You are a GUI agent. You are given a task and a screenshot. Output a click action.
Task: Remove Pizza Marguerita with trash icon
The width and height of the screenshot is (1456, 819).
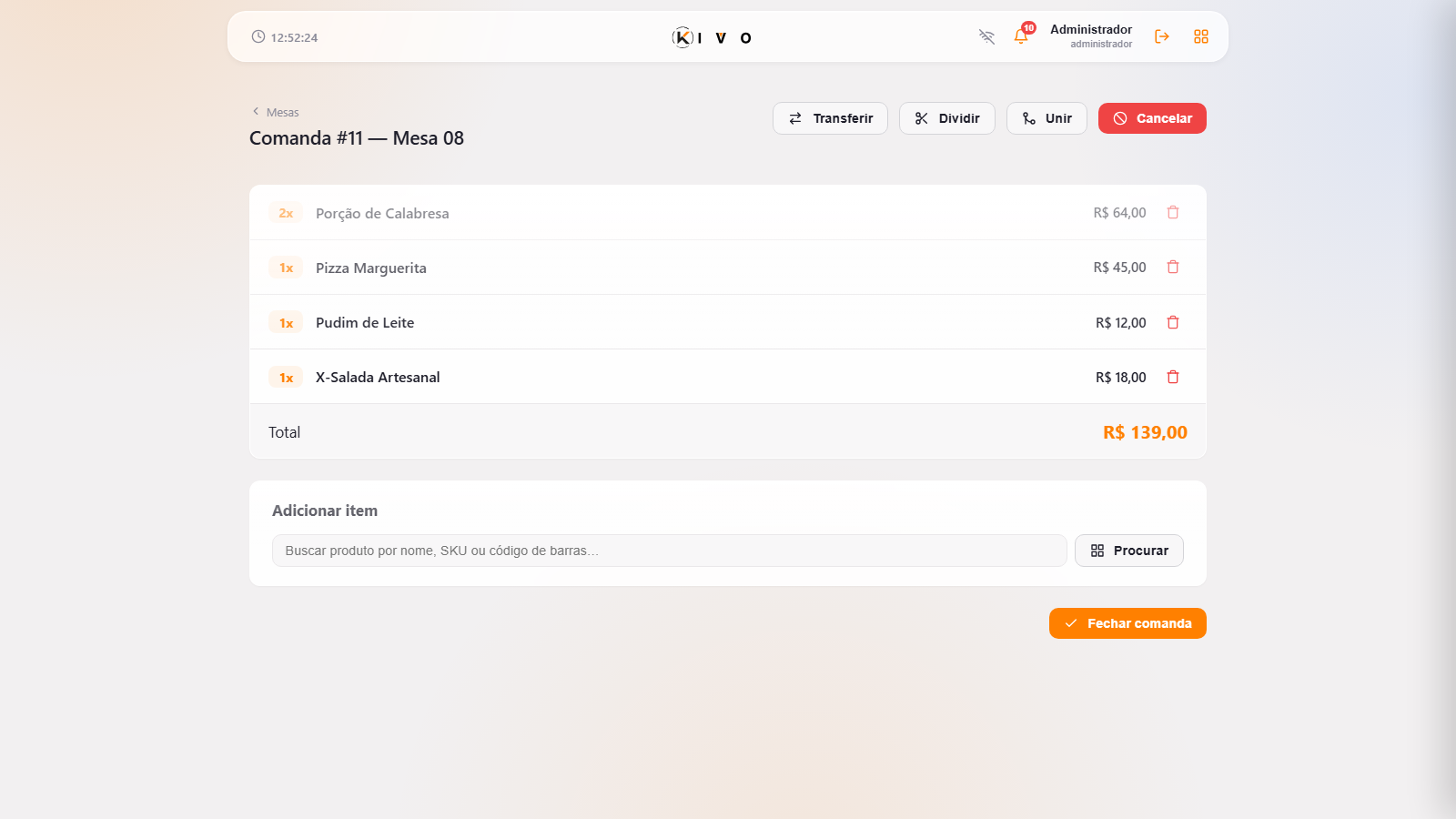[x=1173, y=267]
